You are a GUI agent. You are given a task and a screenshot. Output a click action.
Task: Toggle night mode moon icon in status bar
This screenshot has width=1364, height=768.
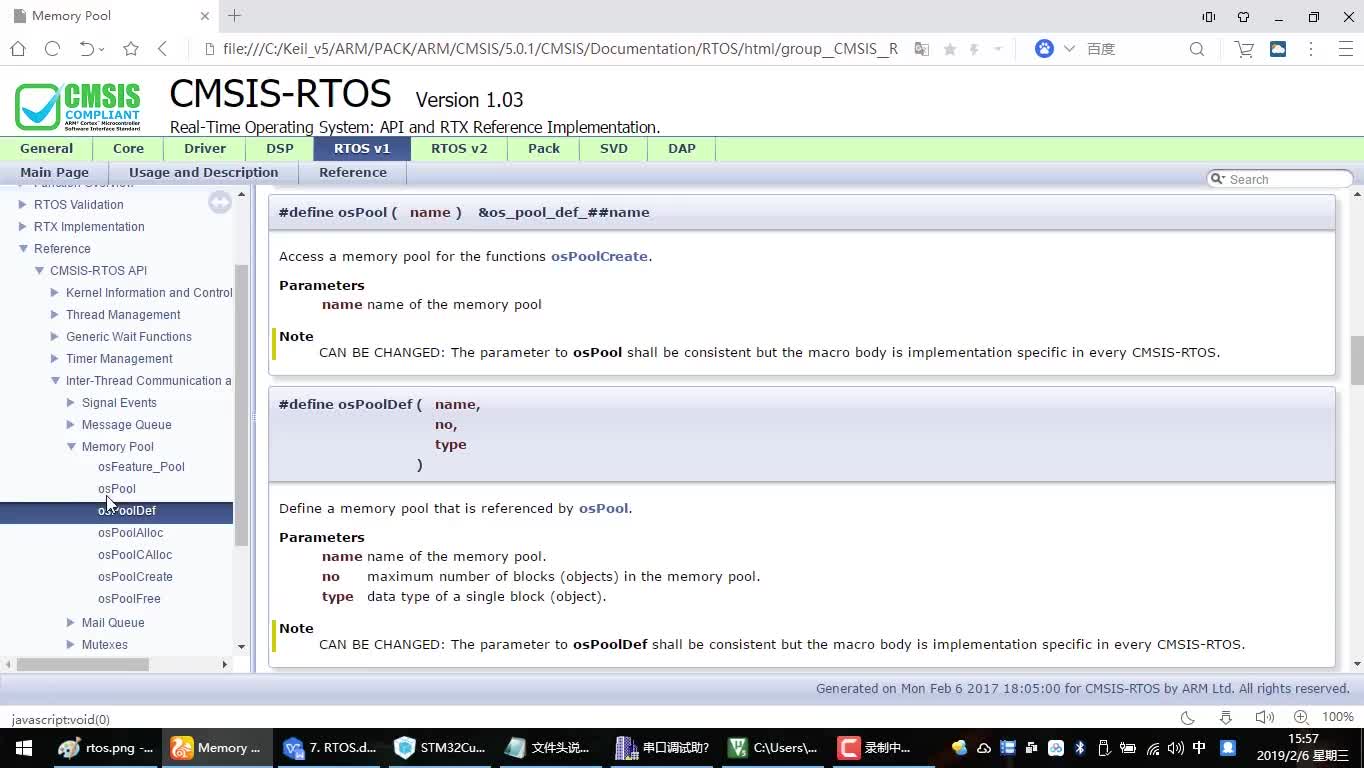coord(1188,717)
